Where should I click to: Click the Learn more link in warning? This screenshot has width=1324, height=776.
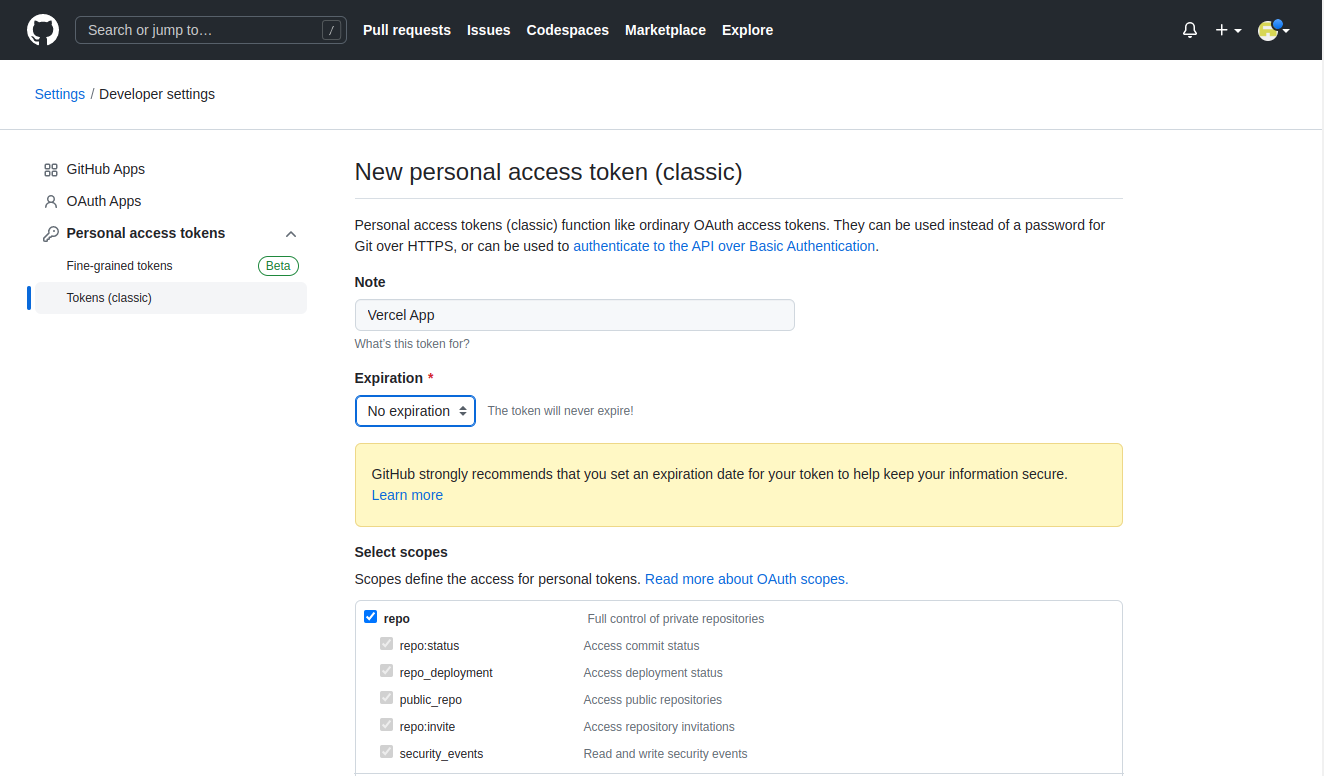407,495
